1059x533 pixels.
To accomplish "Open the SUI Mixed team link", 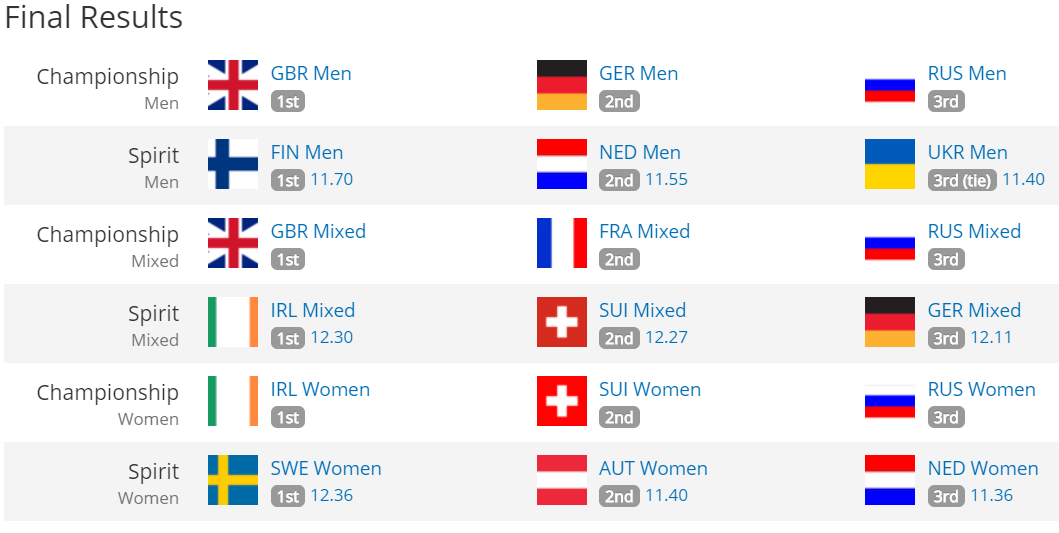I will tap(642, 310).
